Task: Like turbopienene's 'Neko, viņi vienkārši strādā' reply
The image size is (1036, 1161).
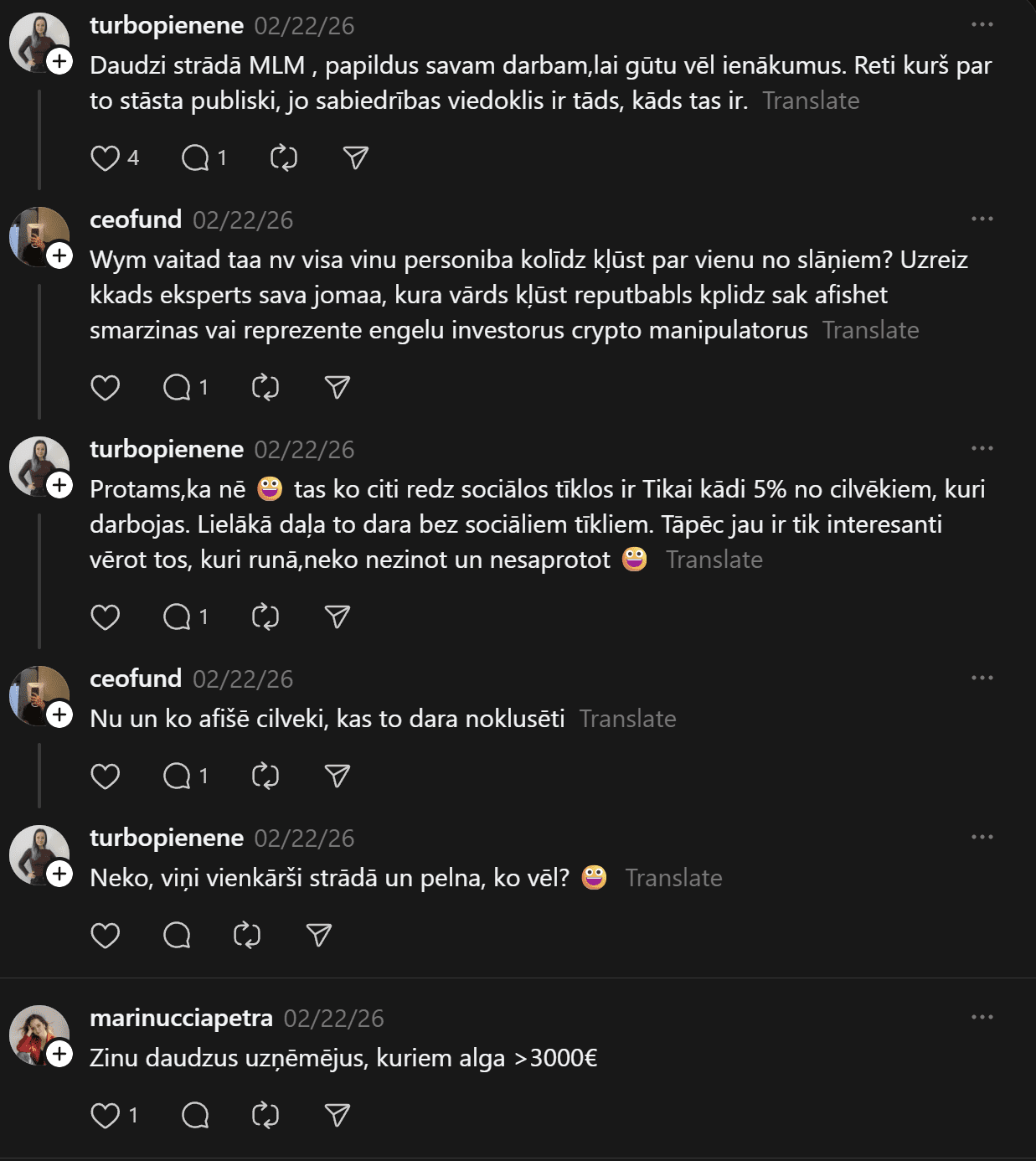Action: tap(106, 936)
